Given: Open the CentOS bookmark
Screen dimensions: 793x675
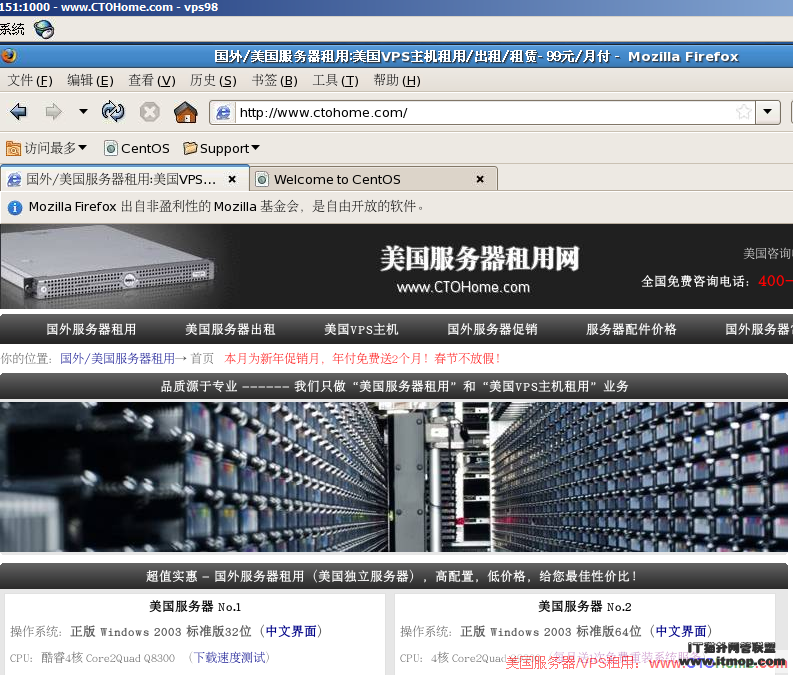Looking at the screenshot, I should (x=137, y=148).
